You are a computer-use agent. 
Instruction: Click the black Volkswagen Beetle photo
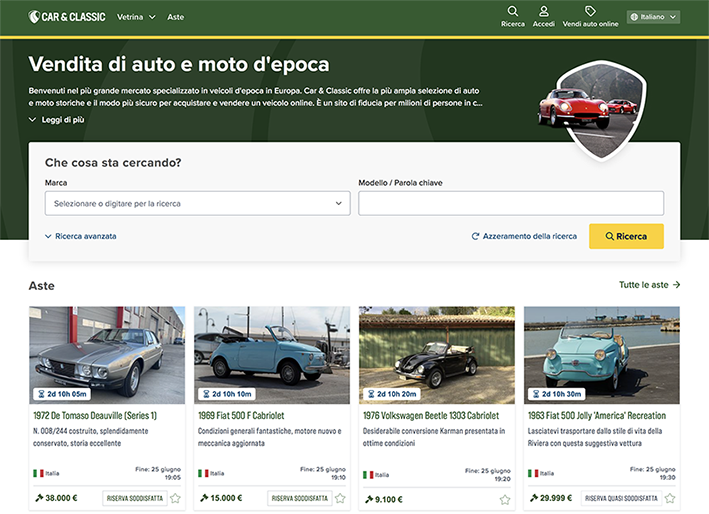[437, 355]
